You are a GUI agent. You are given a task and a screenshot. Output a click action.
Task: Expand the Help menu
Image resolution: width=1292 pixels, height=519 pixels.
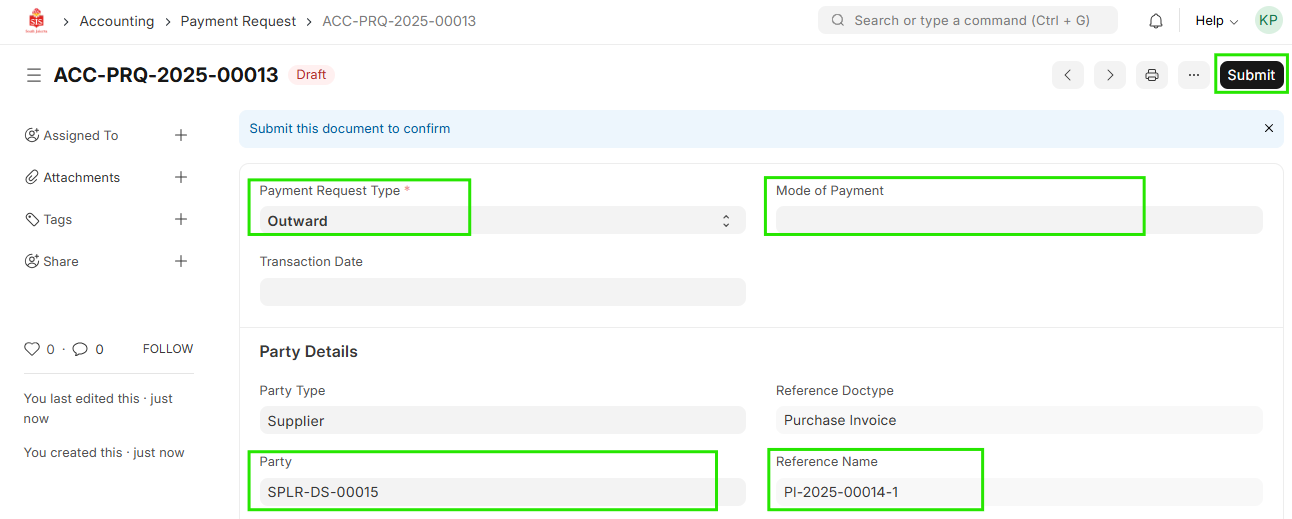tap(1216, 21)
